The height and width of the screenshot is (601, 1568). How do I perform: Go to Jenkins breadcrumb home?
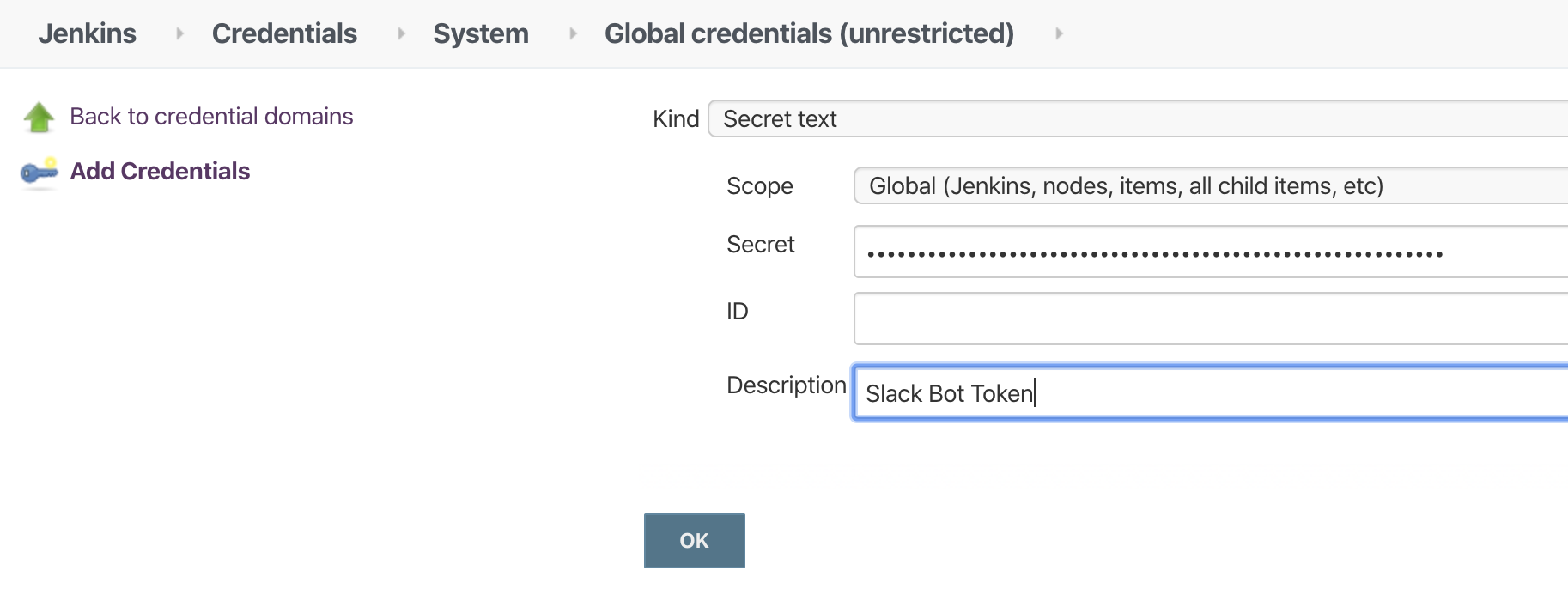[x=87, y=33]
